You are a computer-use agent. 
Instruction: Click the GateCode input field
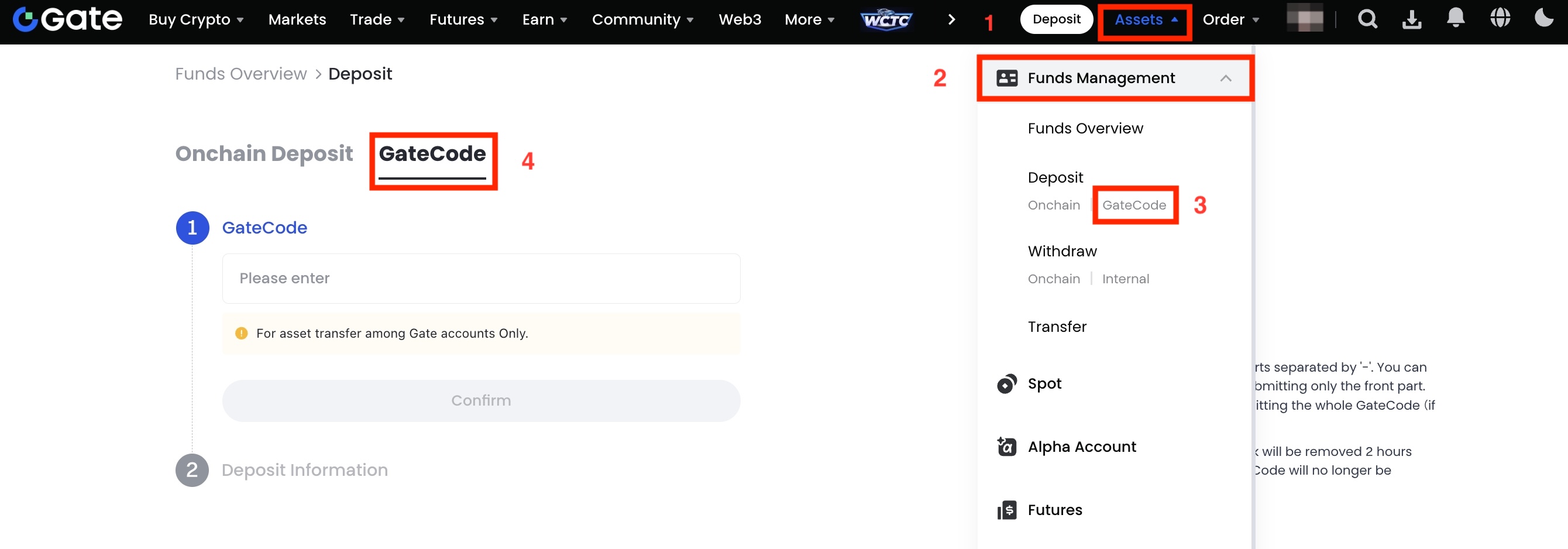point(481,279)
